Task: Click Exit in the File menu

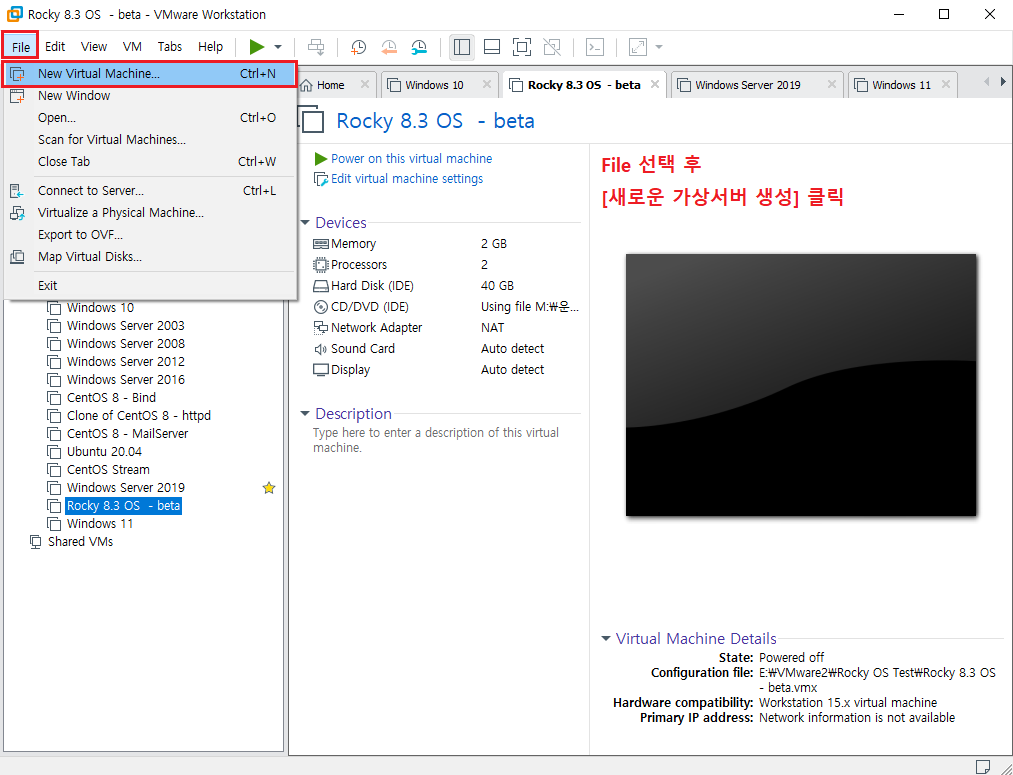Action: (x=150, y=285)
